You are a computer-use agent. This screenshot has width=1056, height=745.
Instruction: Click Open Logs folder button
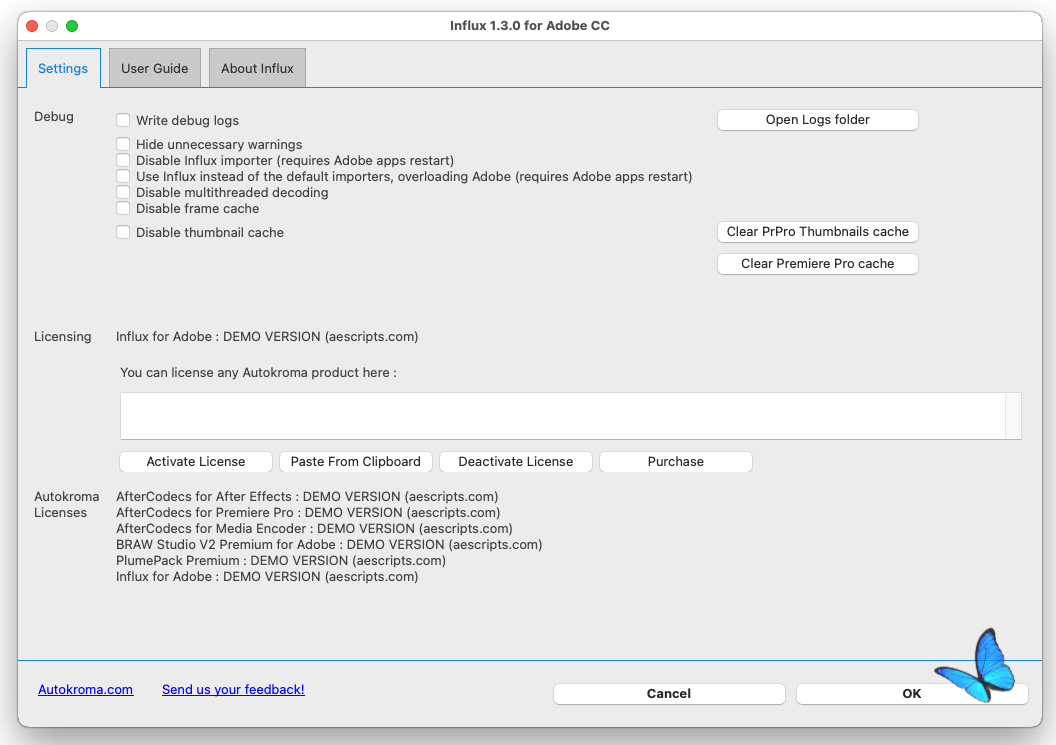click(x=818, y=120)
